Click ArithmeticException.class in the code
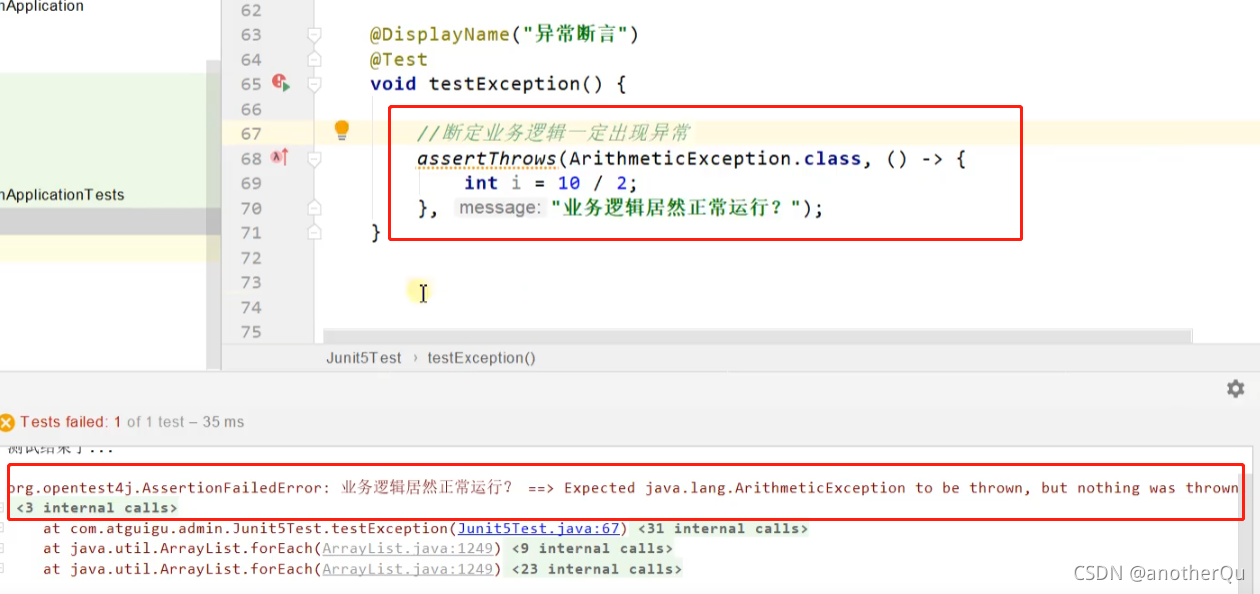Viewport: 1260px width, 594px height. [715, 158]
